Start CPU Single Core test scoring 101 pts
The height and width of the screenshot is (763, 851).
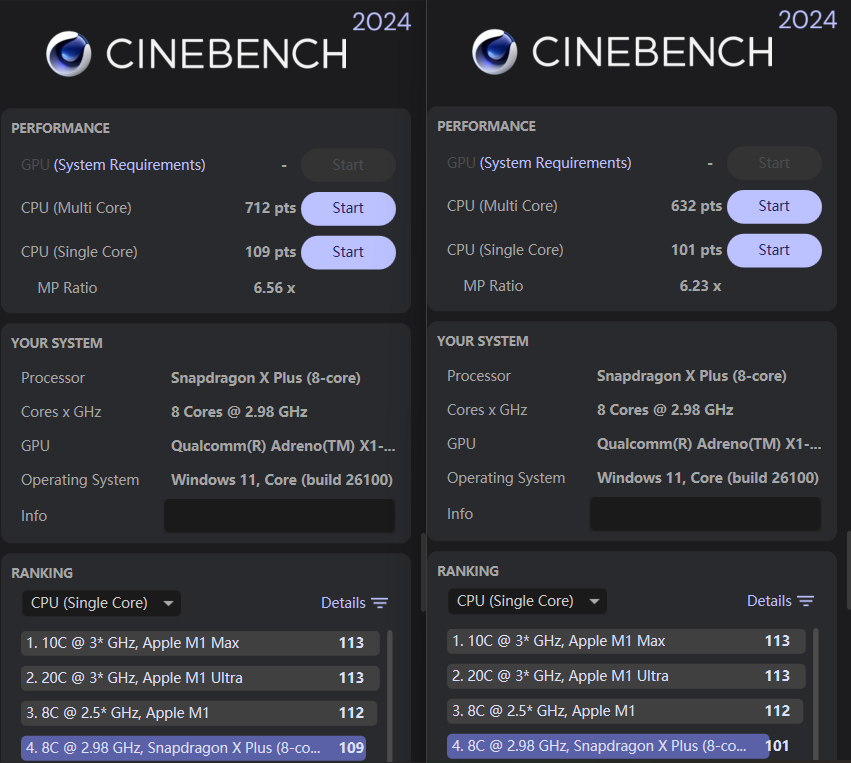tap(774, 250)
